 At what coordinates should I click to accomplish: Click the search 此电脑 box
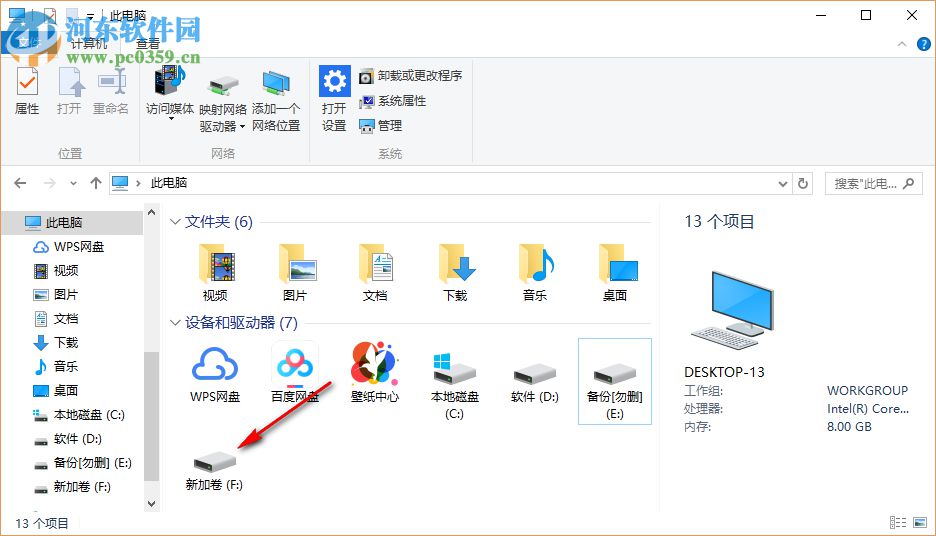pyautogui.click(x=873, y=184)
